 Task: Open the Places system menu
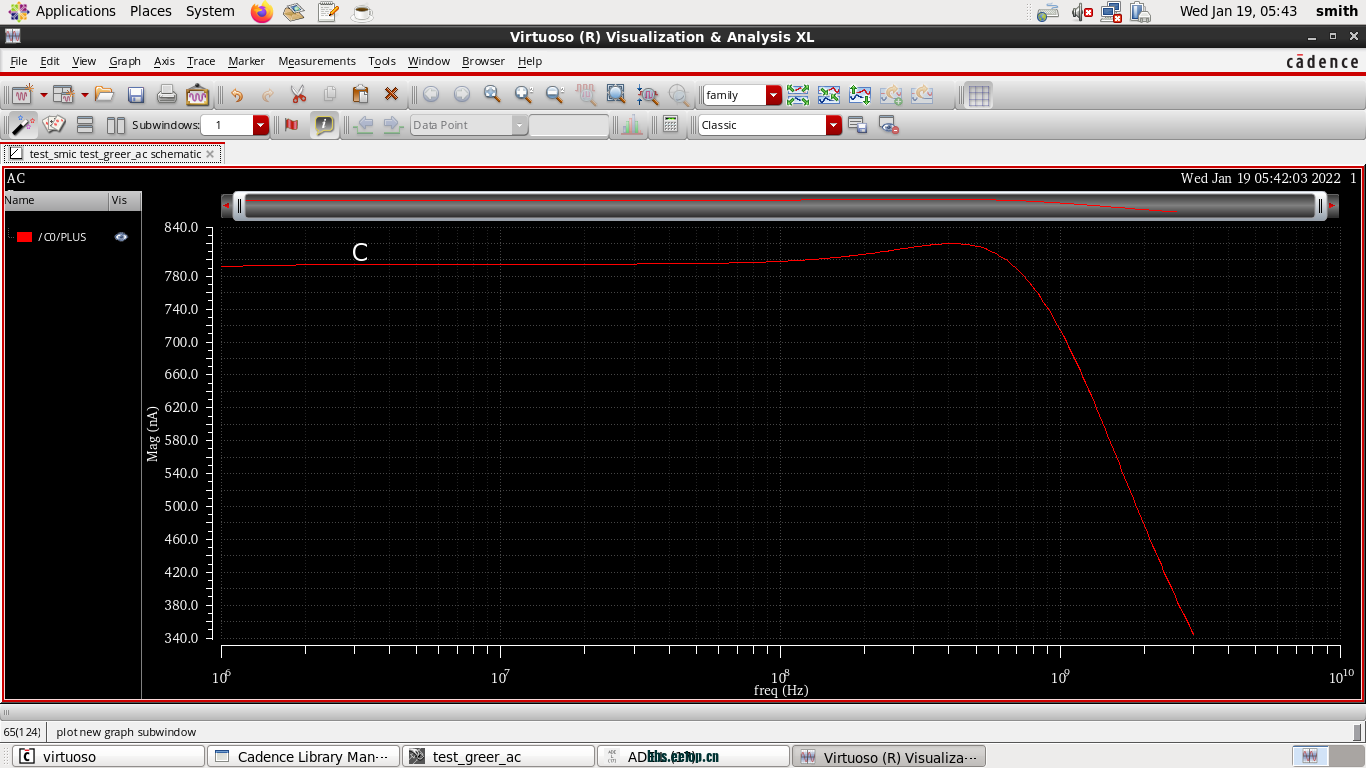[150, 11]
